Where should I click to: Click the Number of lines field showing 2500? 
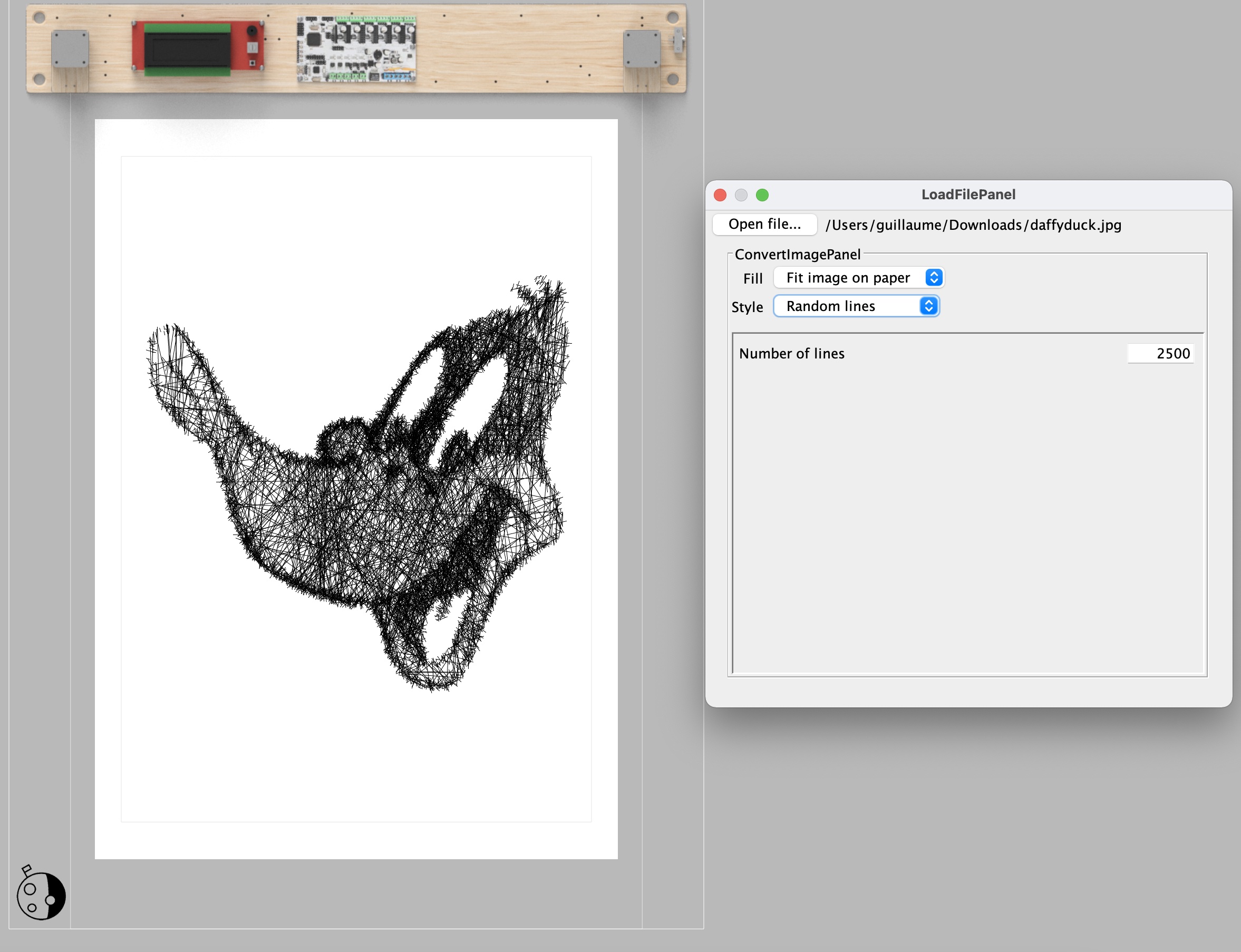pos(1160,353)
